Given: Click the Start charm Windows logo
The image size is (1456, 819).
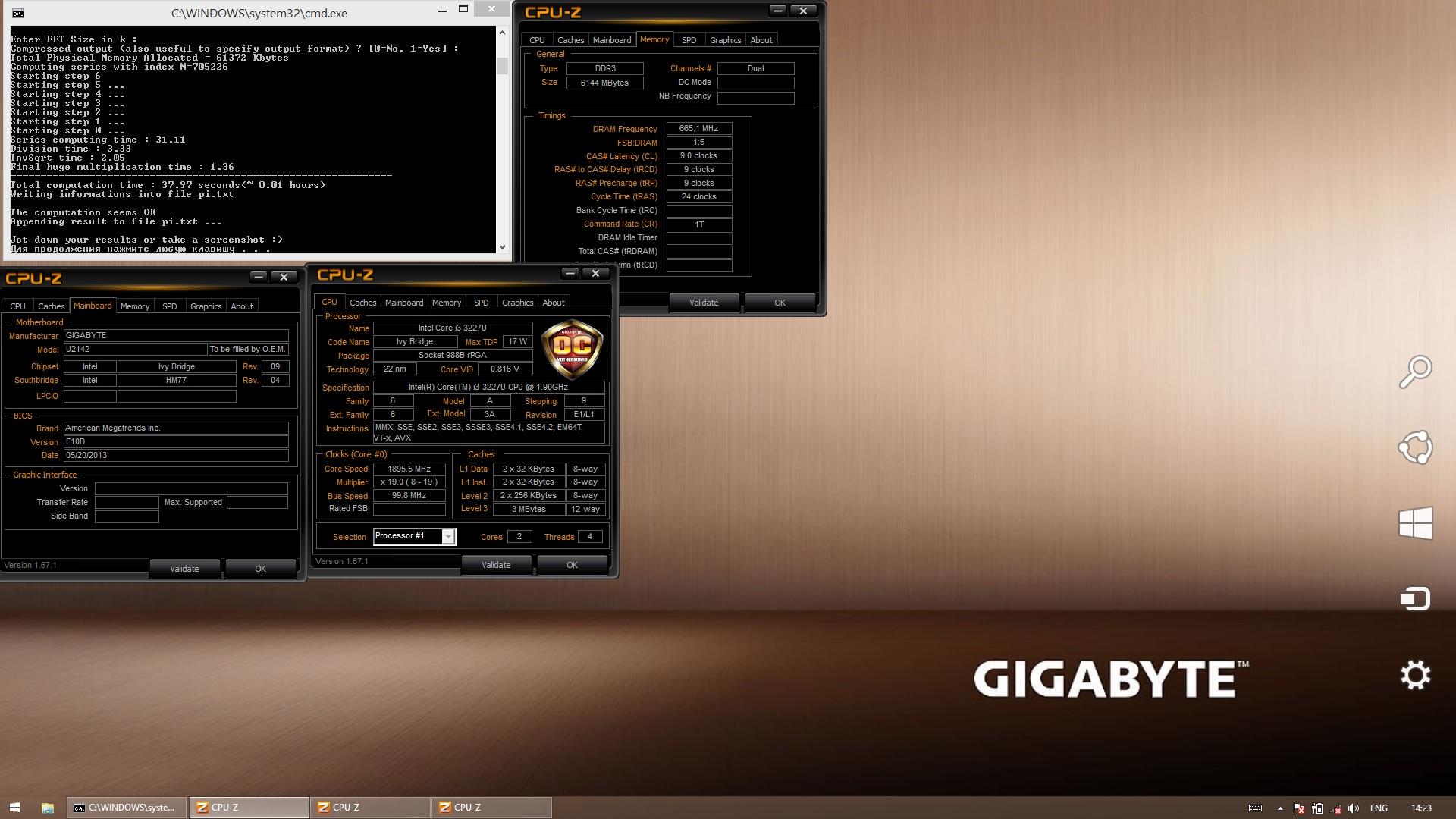Looking at the screenshot, I should coord(1415,523).
